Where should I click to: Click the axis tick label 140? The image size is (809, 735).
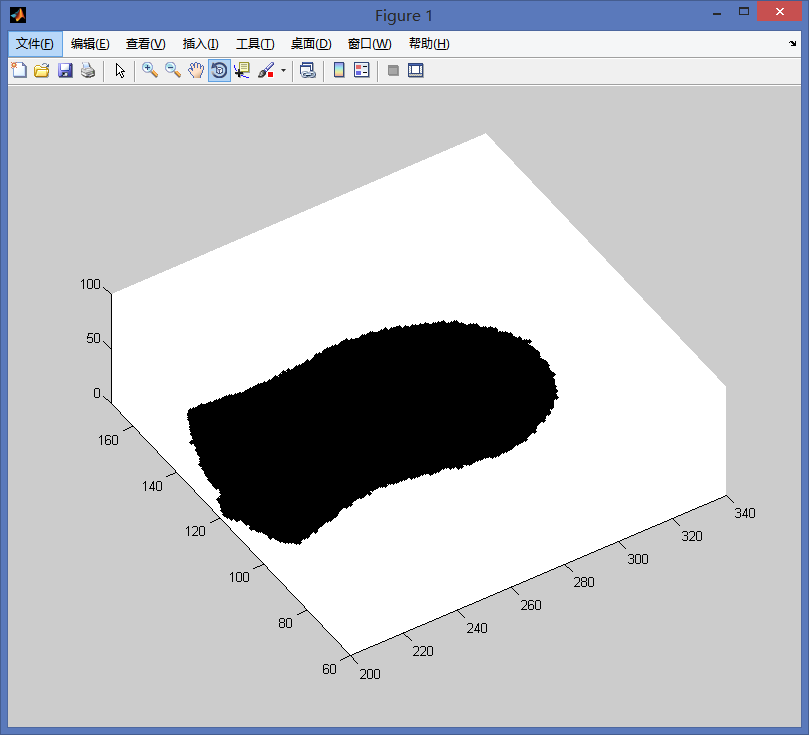[152, 486]
